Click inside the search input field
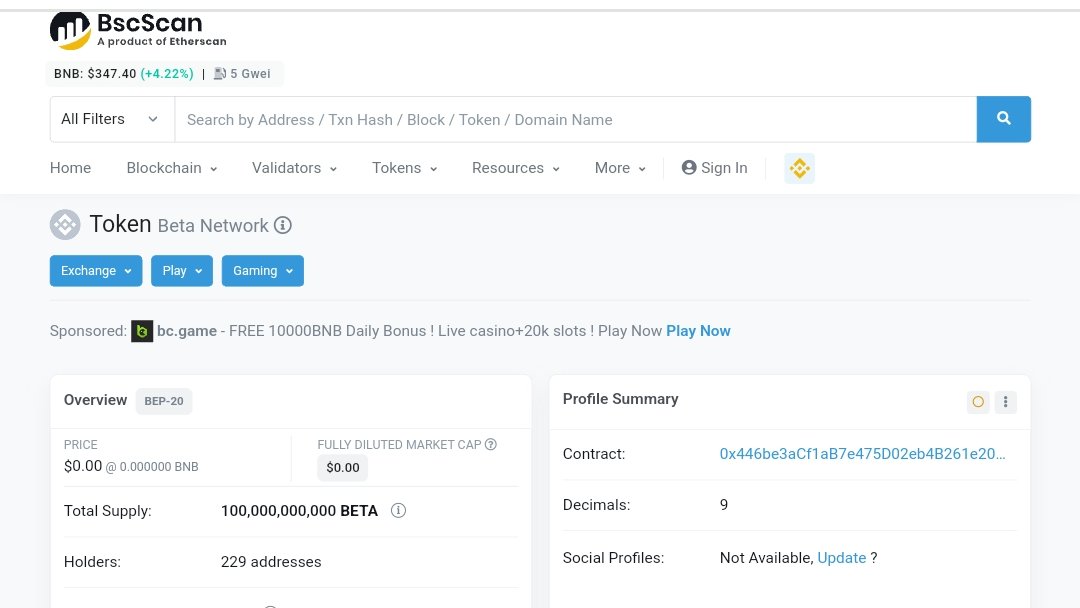Image resolution: width=1080 pixels, height=608 pixels. pos(500,118)
